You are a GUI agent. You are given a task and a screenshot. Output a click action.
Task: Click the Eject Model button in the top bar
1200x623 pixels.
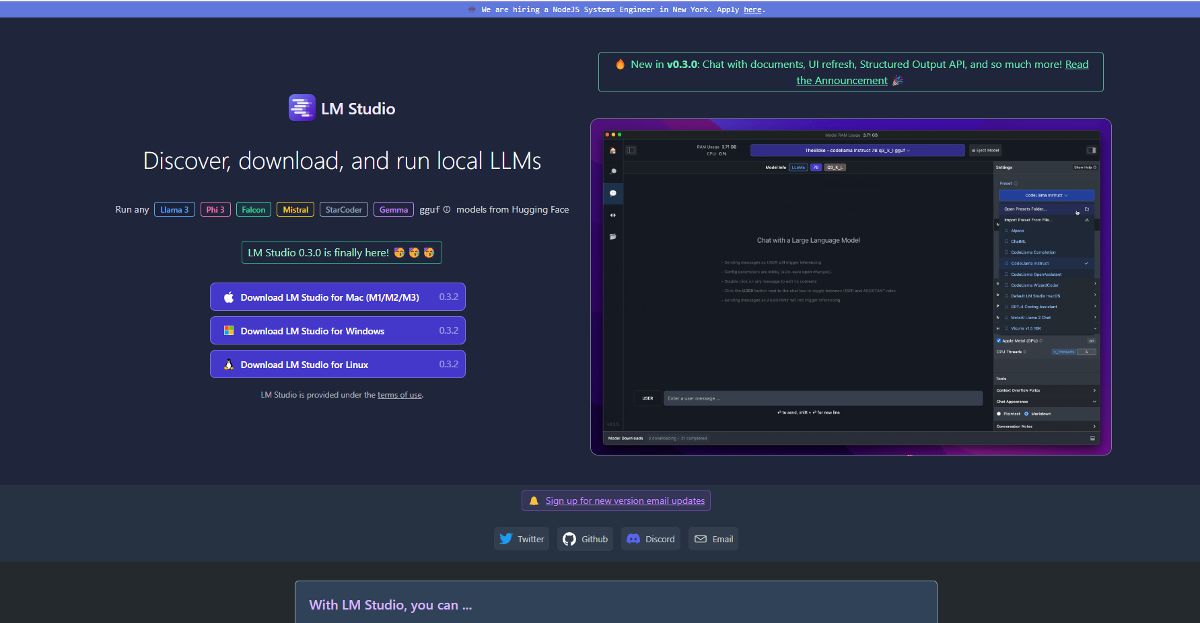click(985, 150)
